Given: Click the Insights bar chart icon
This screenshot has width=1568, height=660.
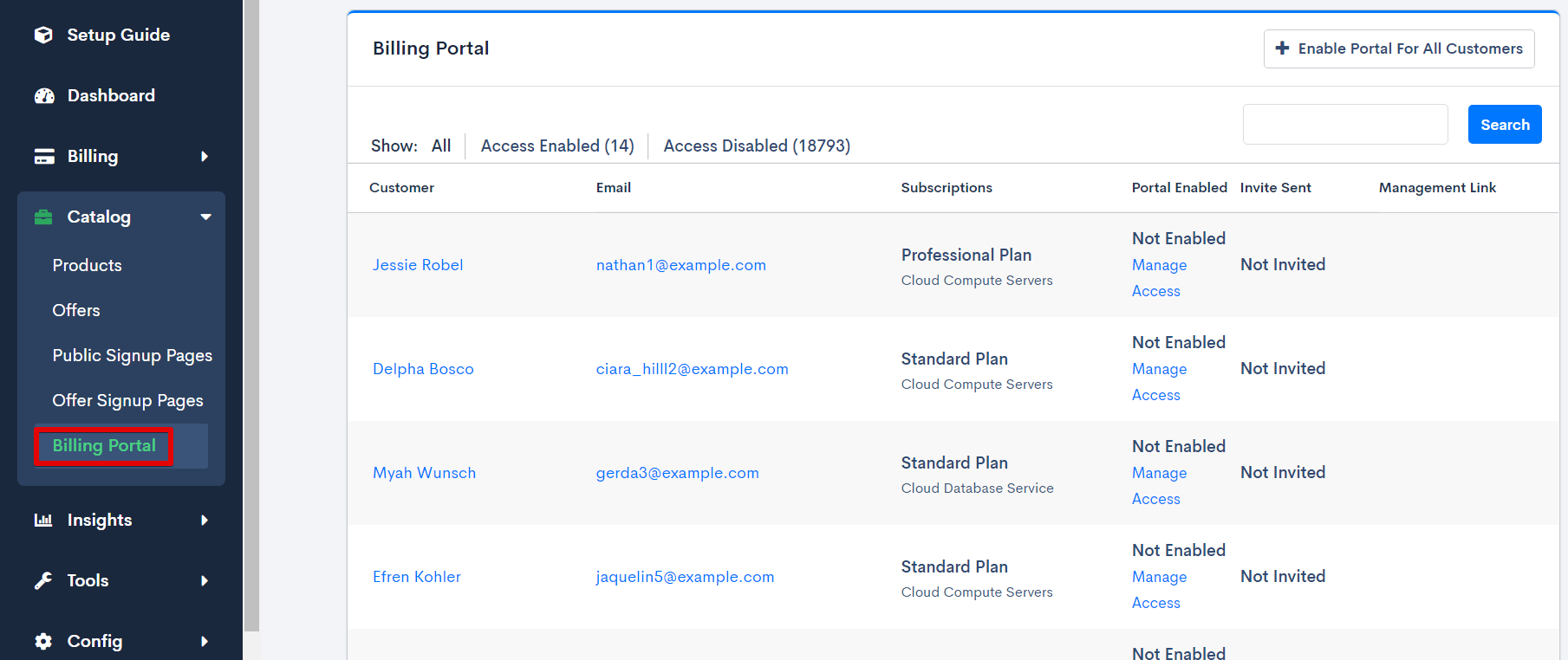Looking at the screenshot, I should pyautogui.click(x=43, y=521).
